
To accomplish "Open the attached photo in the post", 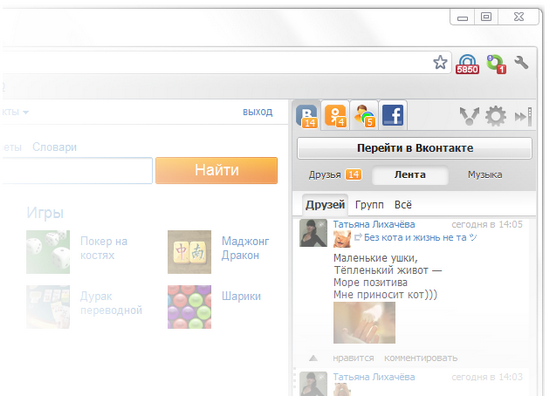I will (x=364, y=323).
